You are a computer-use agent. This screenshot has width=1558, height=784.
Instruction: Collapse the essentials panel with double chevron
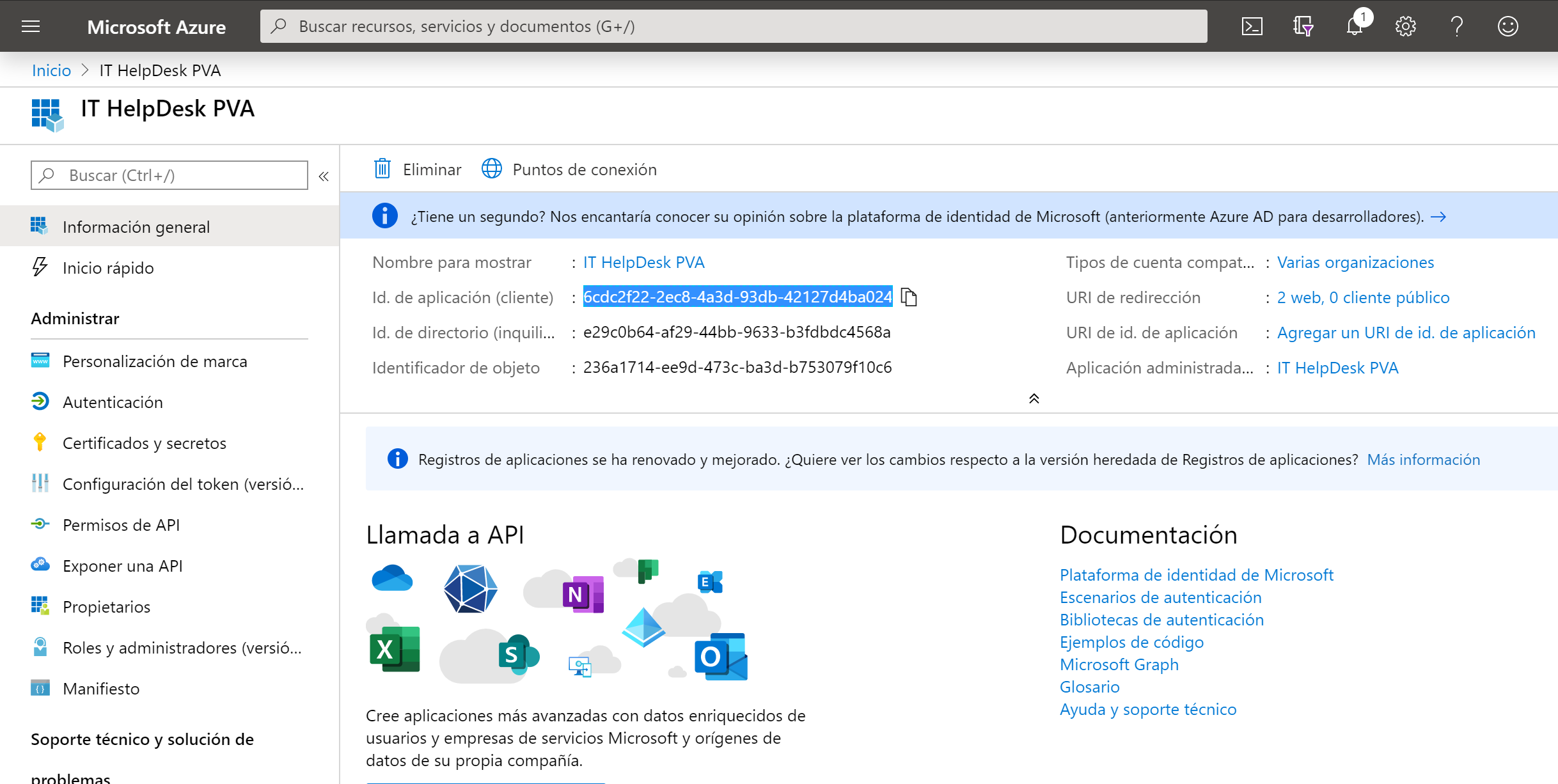tap(1034, 398)
